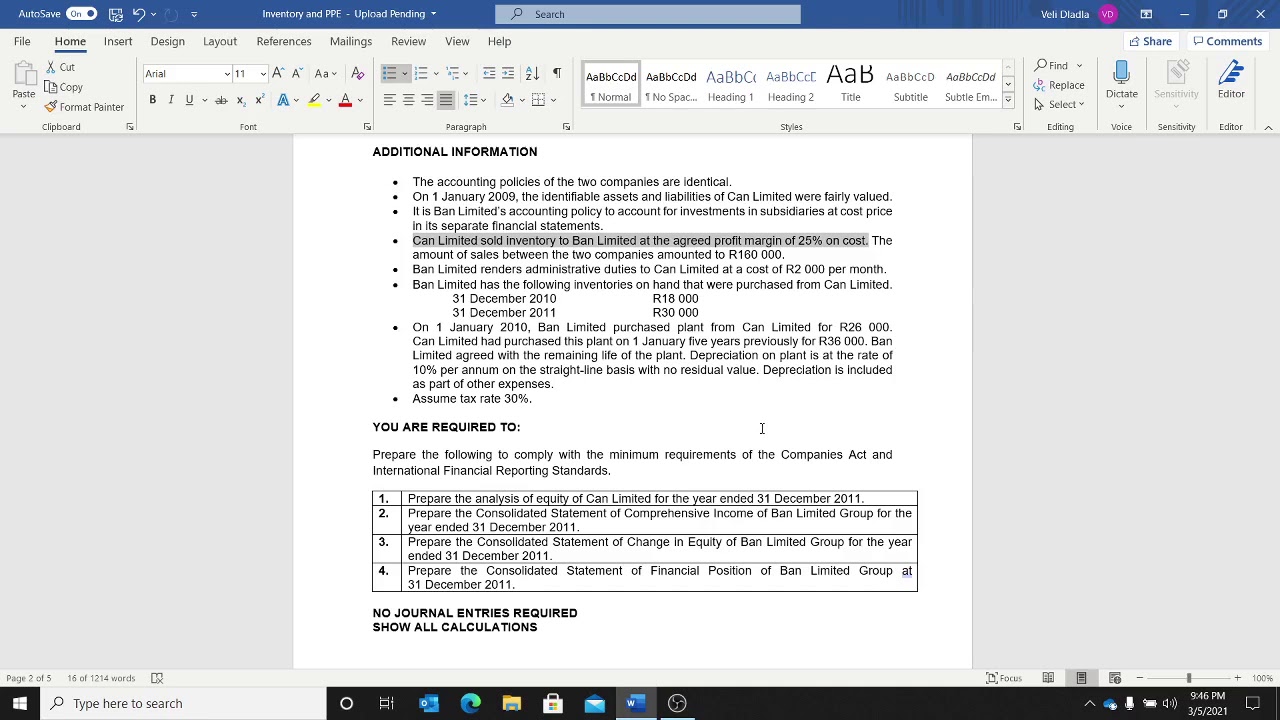Viewport: 1280px width, 720px height.
Task: Switch to Web Layout view
Action: (1114, 678)
